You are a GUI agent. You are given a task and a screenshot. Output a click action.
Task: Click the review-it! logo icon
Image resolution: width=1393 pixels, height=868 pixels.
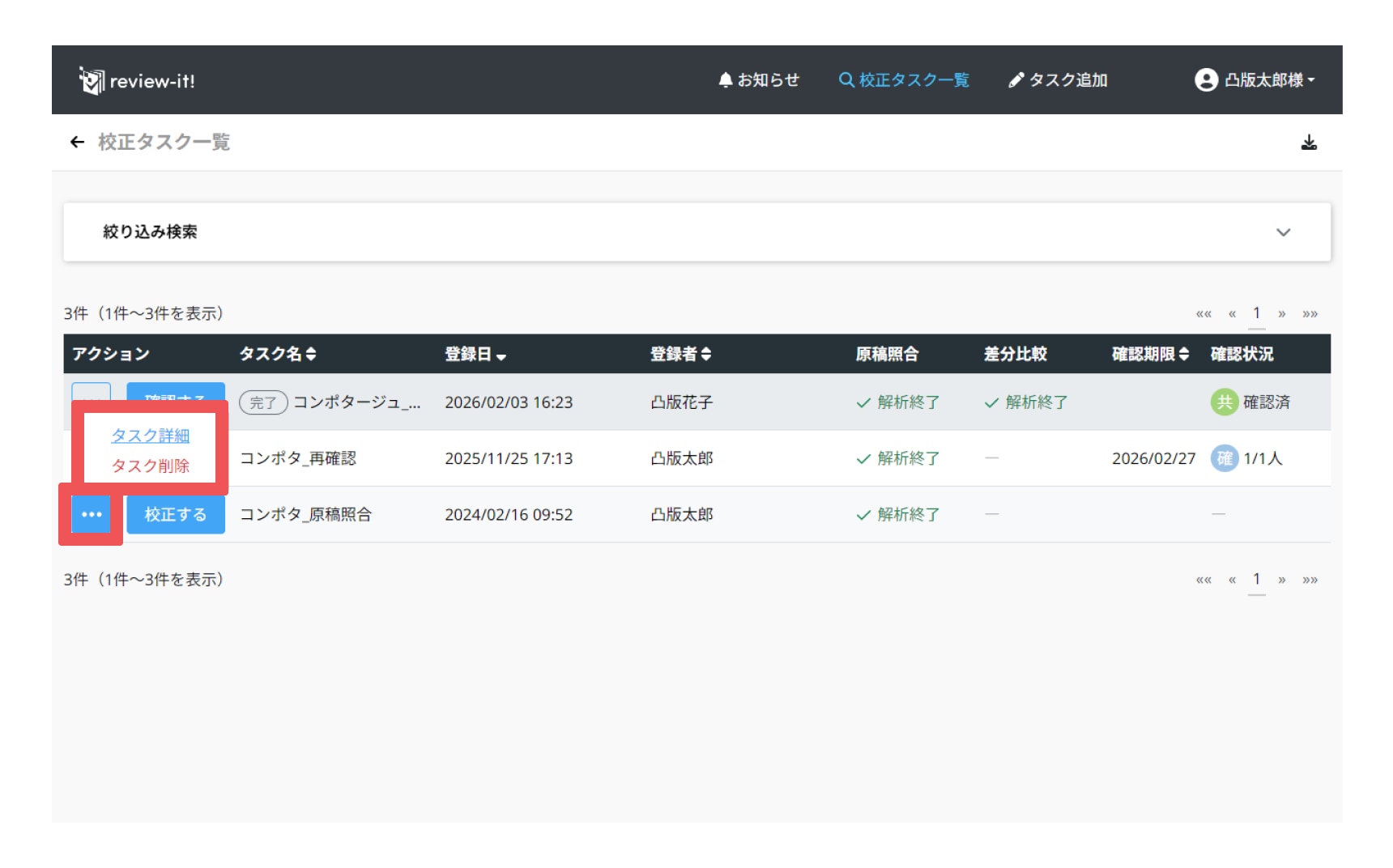pyautogui.click(x=92, y=80)
